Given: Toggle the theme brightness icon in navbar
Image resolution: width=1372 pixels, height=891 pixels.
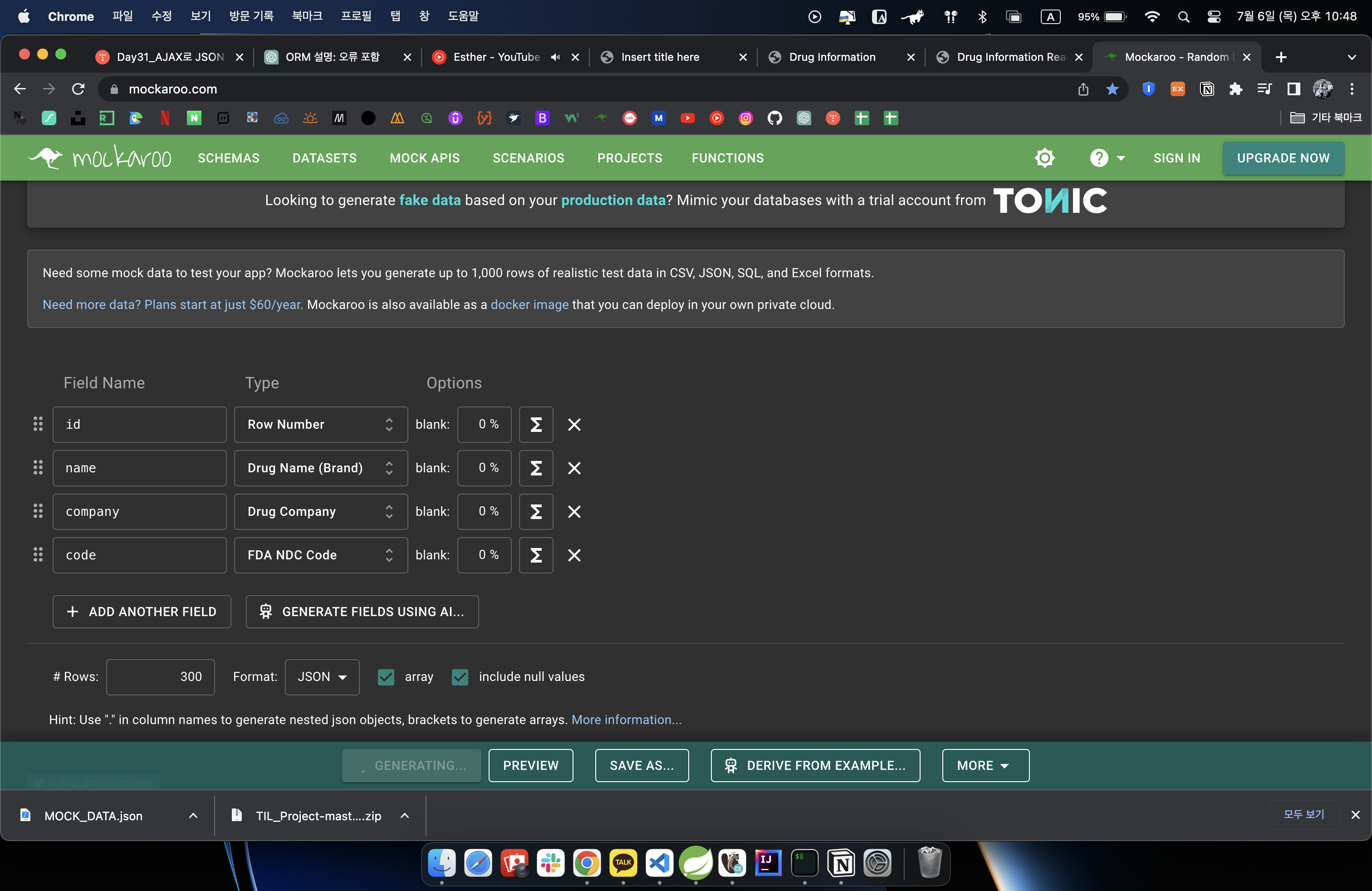Looking at the screenshot, I should [1044, 158].
